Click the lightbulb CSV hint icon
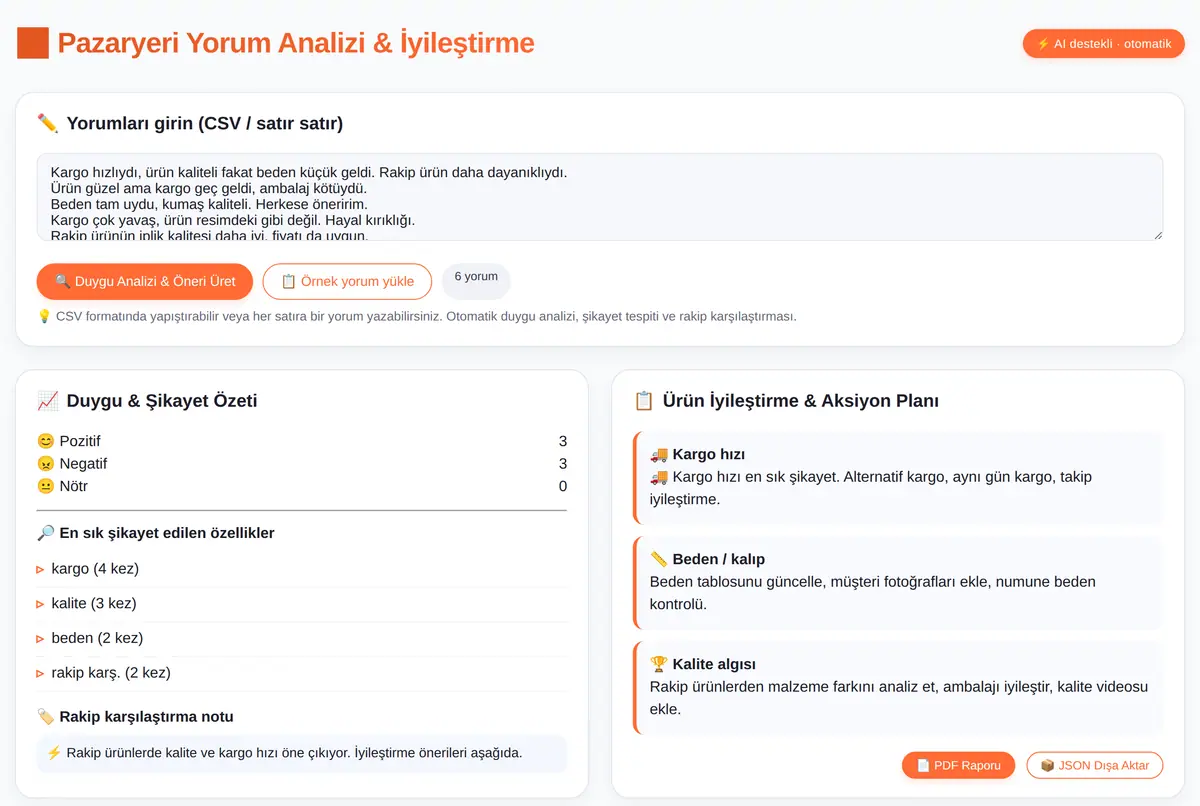 (x=44, y=316)
